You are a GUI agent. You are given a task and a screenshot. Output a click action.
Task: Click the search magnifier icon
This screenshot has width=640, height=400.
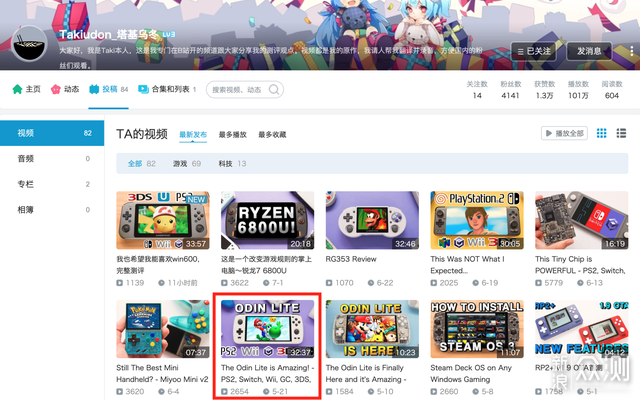(274, 89)
